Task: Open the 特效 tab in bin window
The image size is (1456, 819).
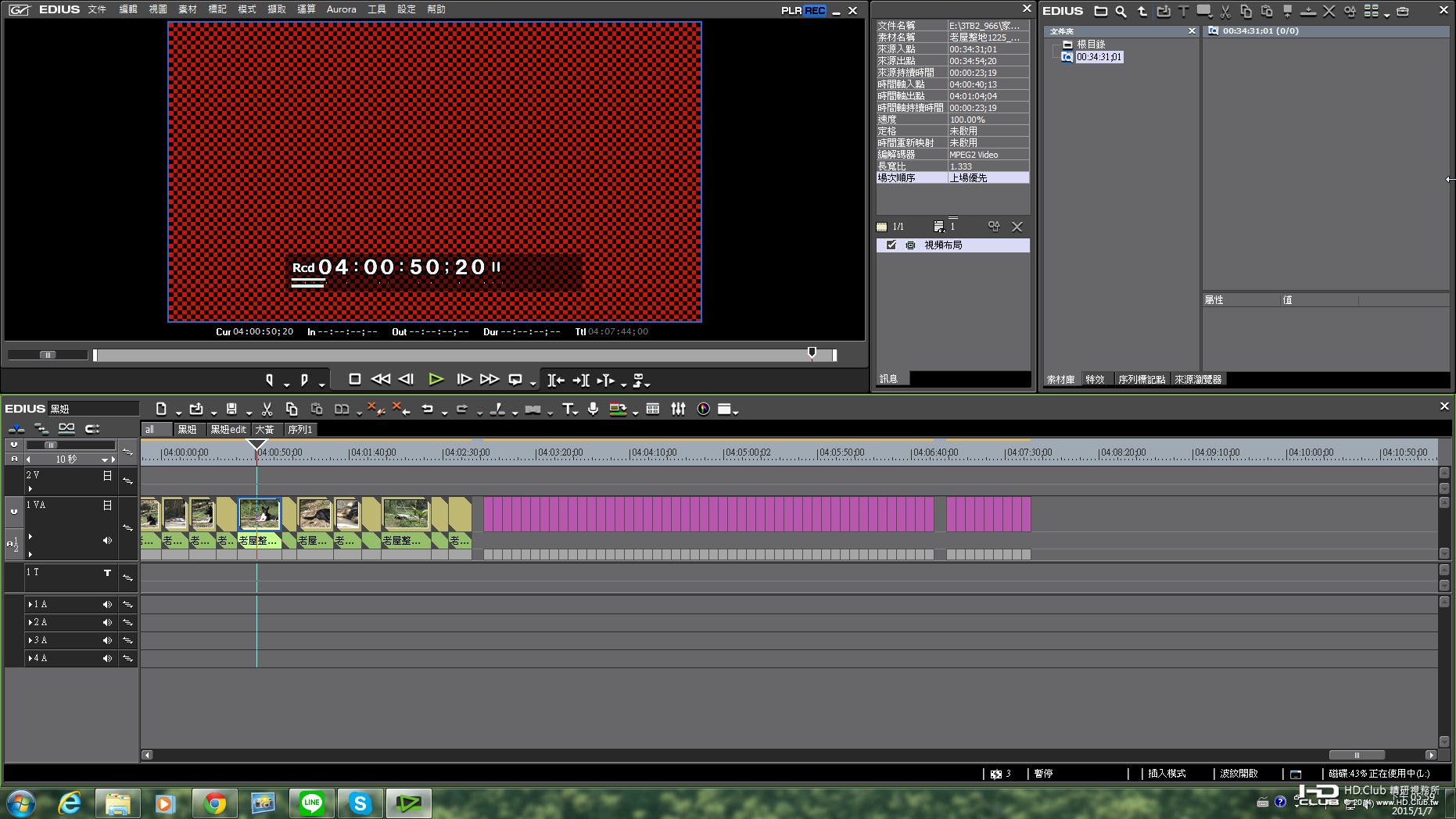Action: pos(1095,379)
